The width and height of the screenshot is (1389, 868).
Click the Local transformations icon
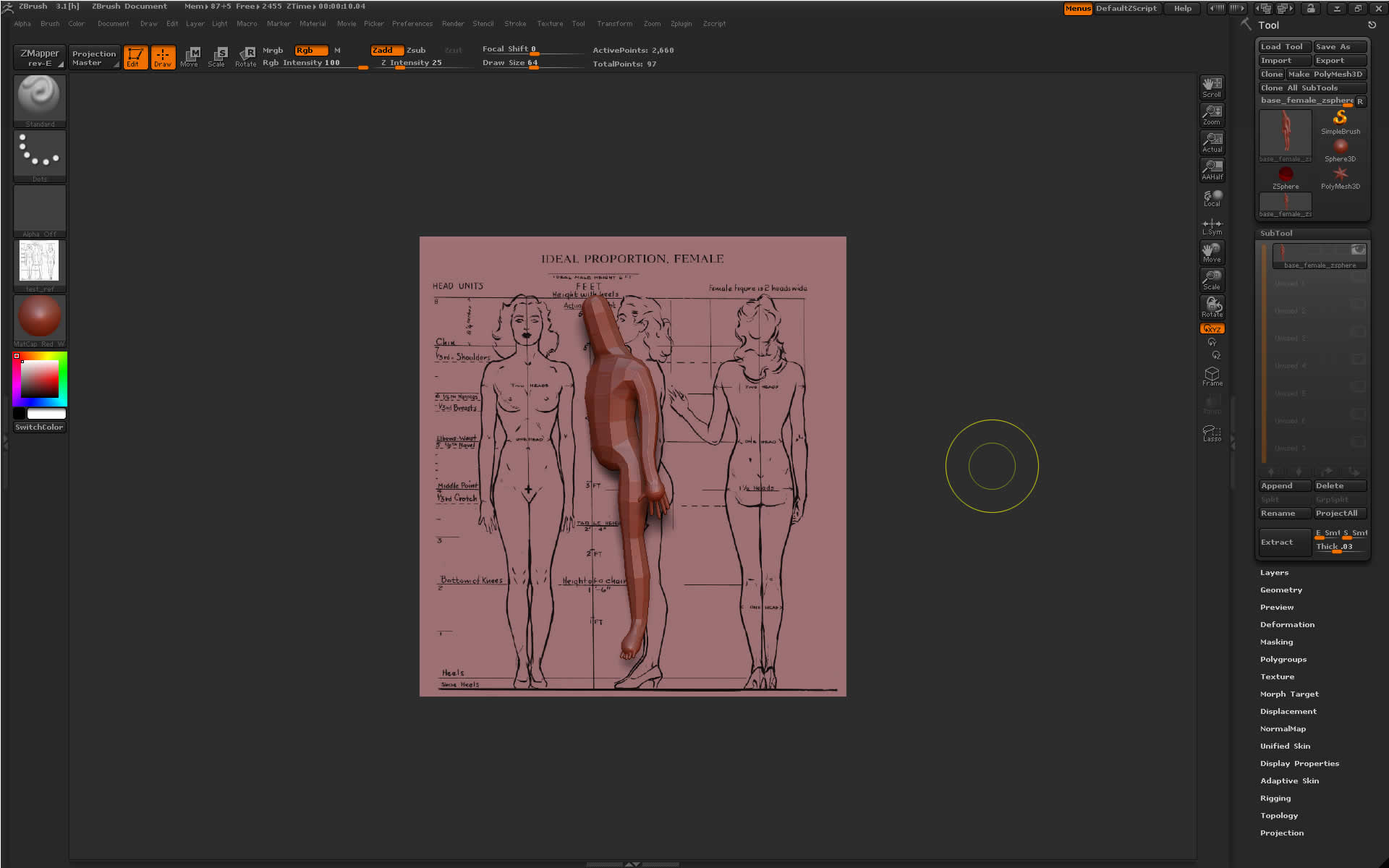click(x=1212, y=197)
